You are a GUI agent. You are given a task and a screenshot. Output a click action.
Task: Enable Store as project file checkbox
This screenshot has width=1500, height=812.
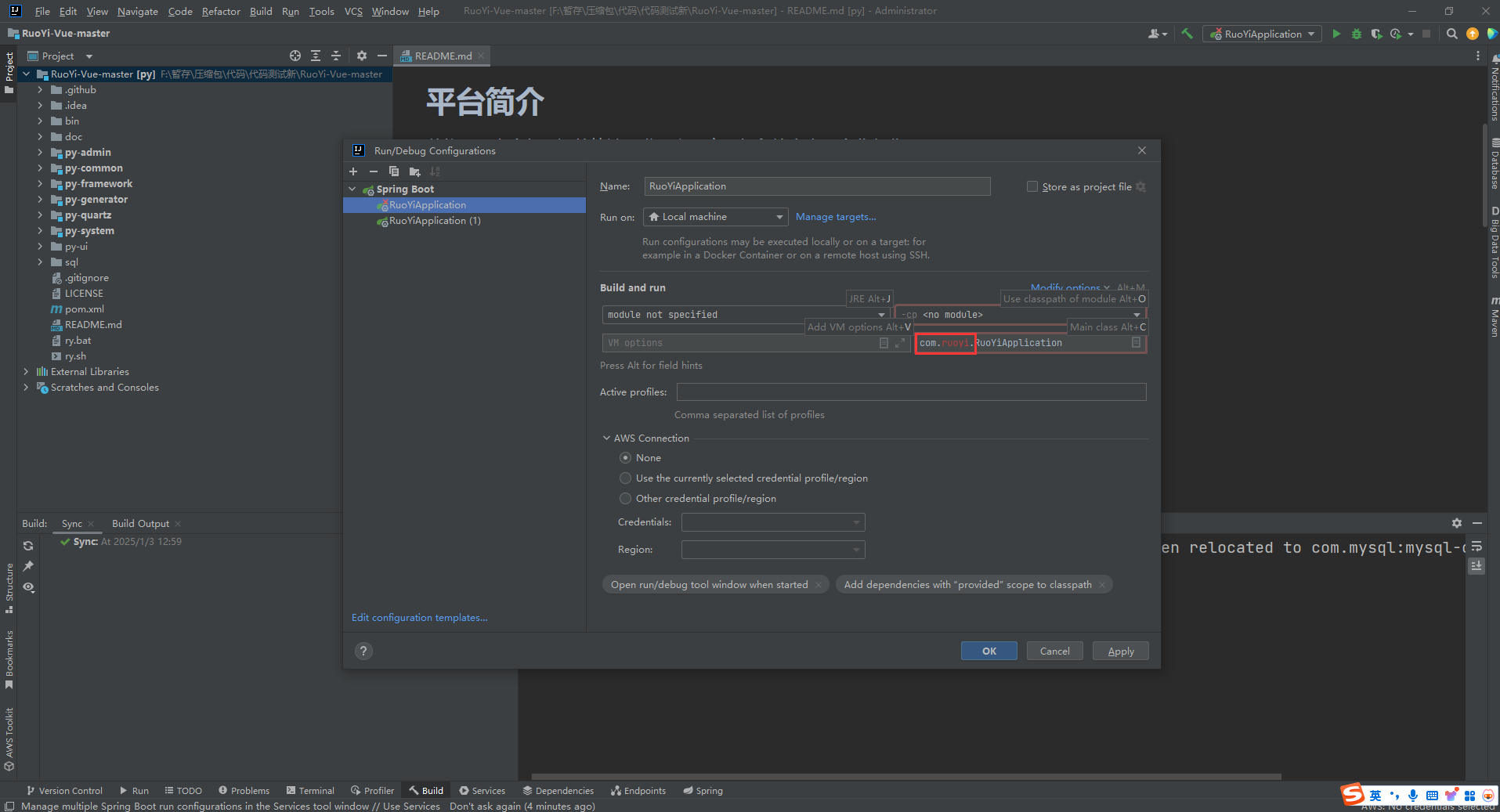1032,186
